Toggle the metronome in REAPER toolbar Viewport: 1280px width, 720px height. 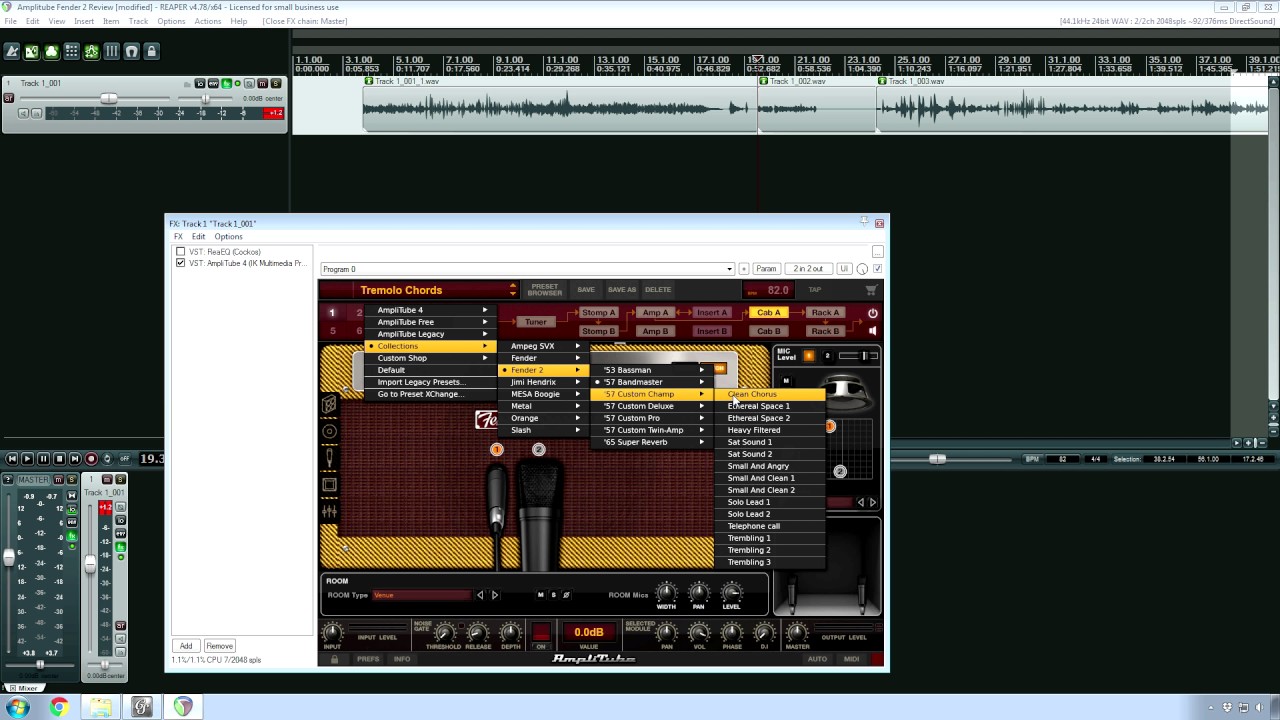12,51
